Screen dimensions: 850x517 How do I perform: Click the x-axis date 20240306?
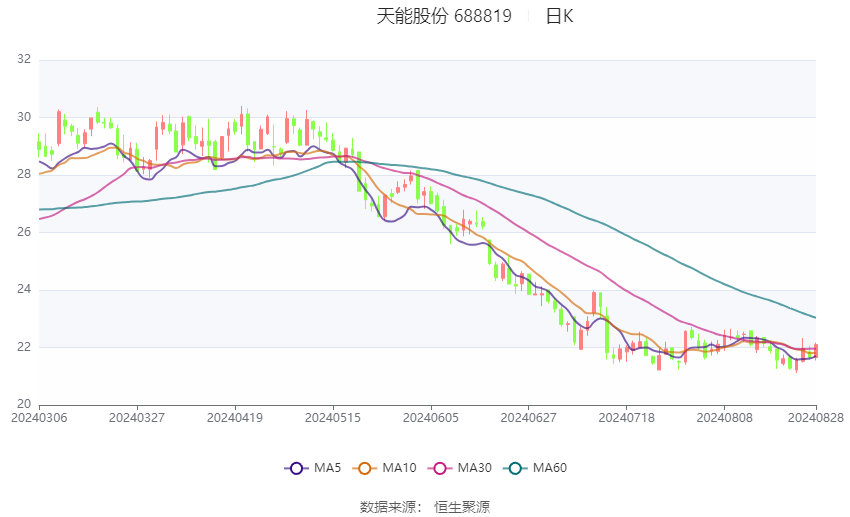coord(39,418)
